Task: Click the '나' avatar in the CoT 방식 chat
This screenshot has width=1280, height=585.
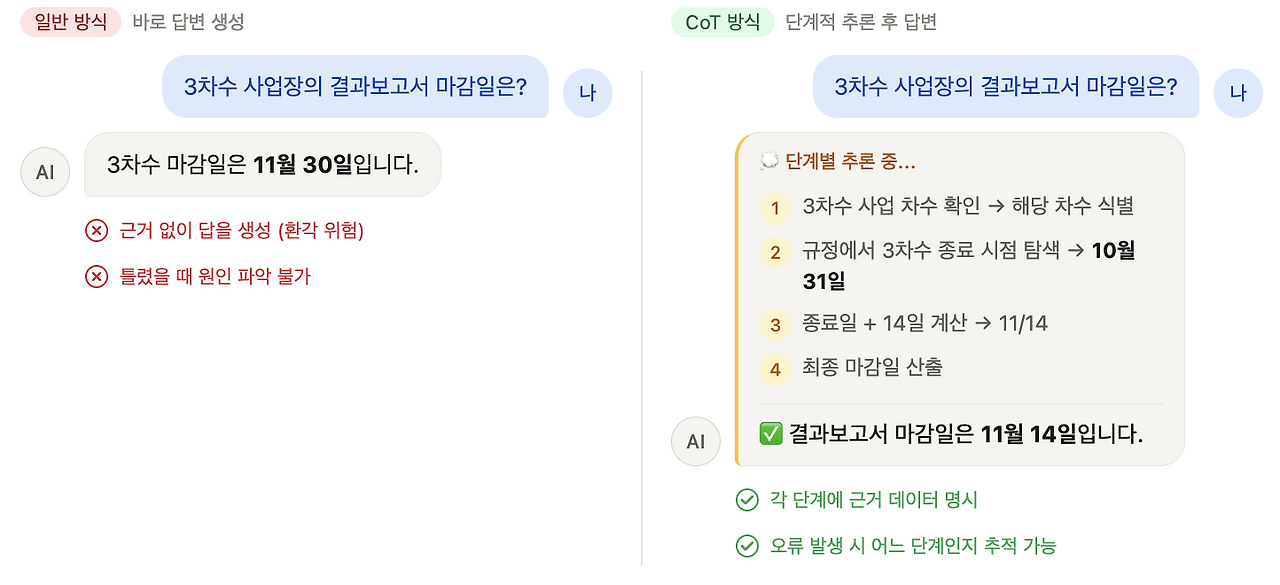Action: [1238, 93]
